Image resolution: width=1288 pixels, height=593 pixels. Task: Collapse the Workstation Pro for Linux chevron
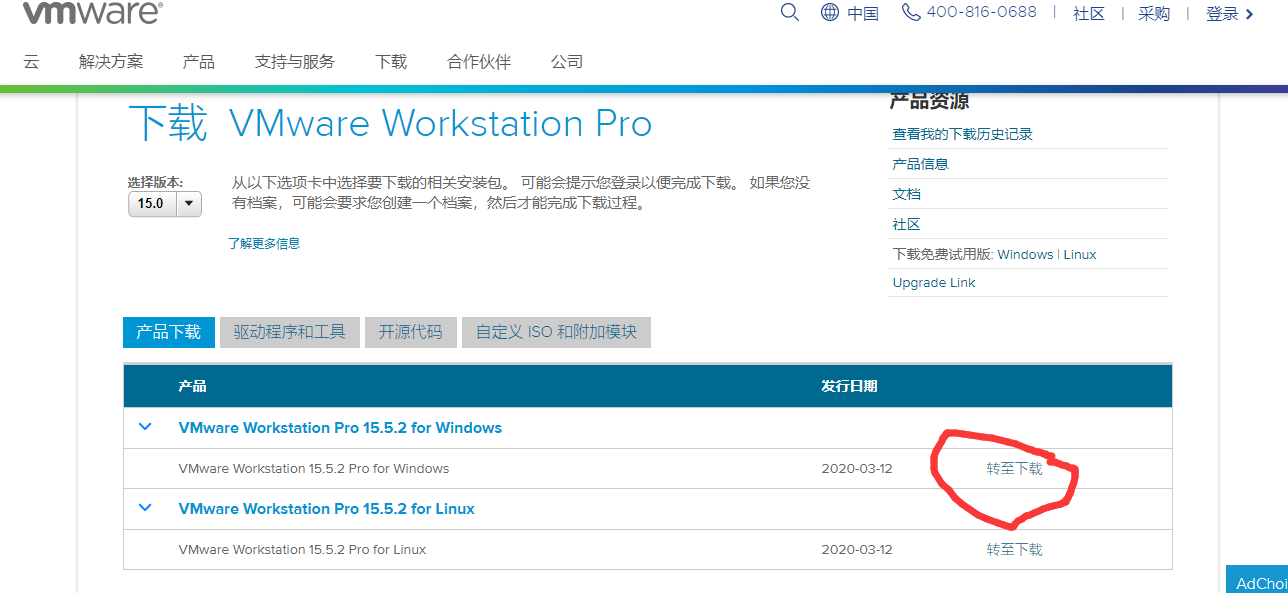(145, 508)
